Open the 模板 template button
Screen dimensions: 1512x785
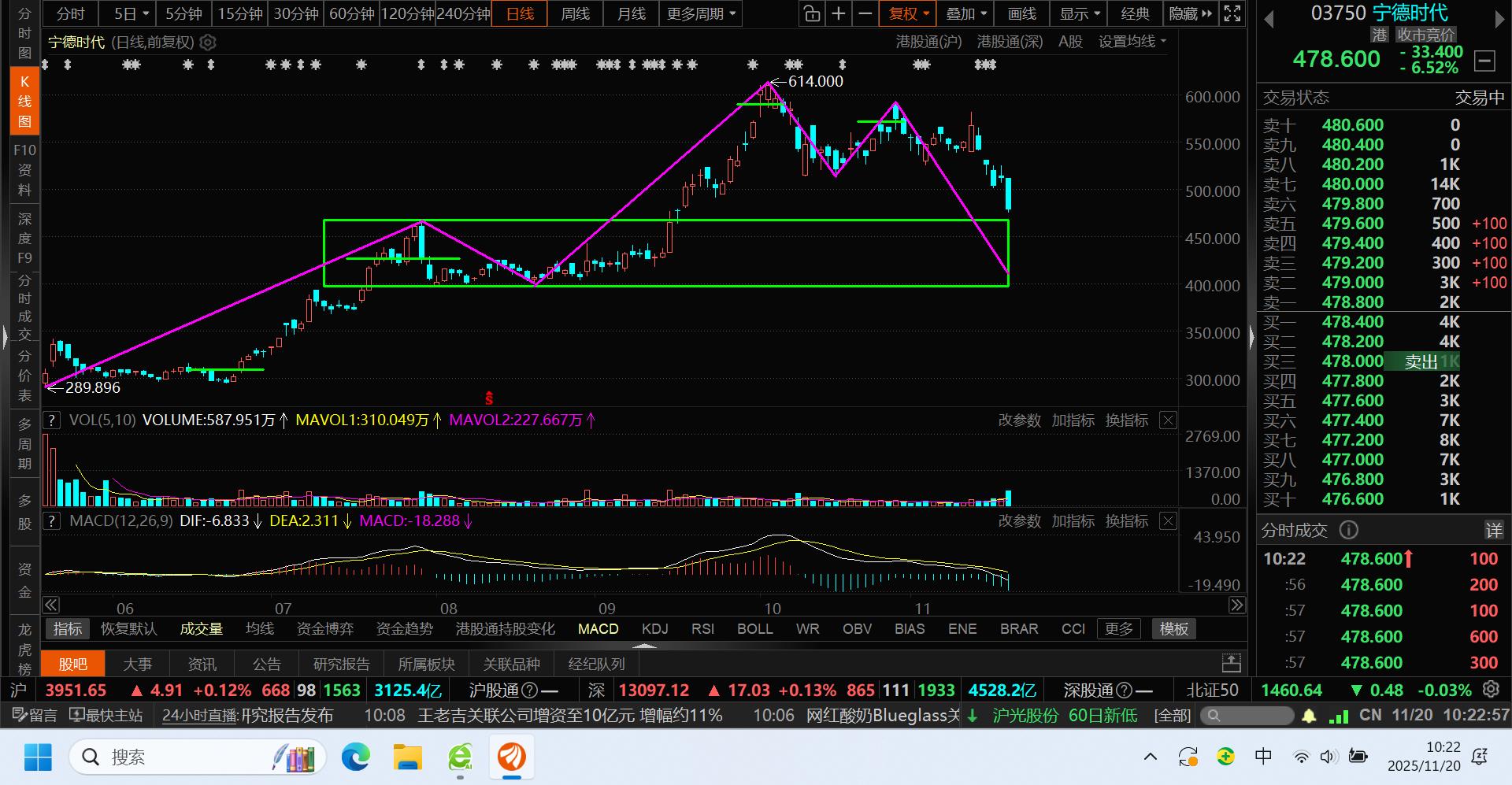1173,629
